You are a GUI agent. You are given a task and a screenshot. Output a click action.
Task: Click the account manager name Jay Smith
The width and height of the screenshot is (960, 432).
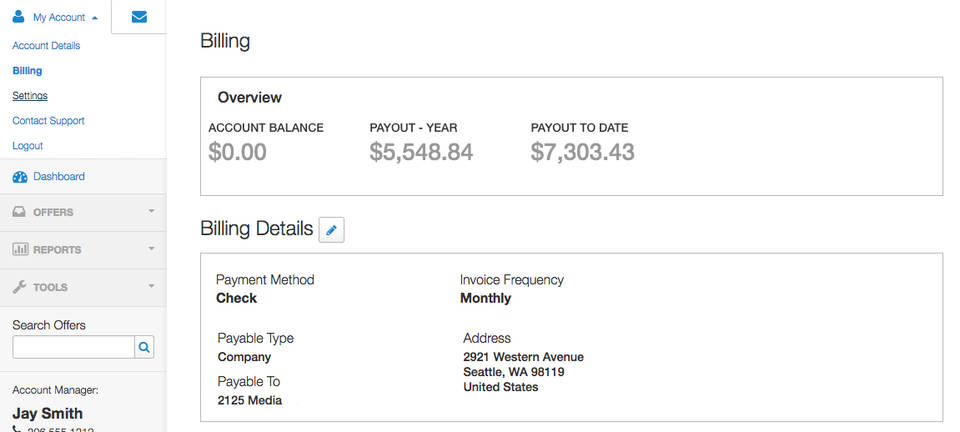coord(47,413)
